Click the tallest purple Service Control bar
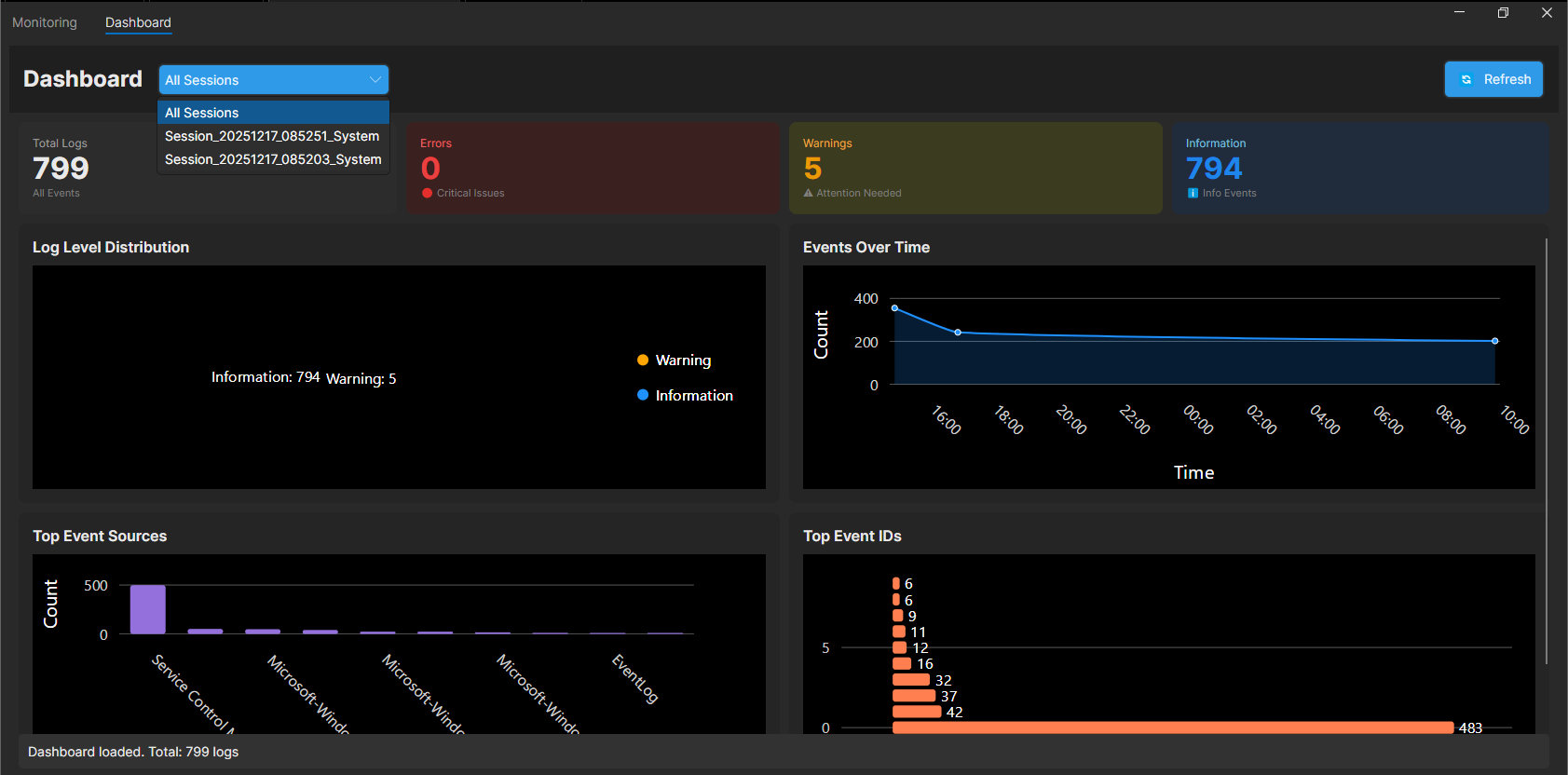The width and height of the screenshot is (1568, 775). [x=148, y=609]
